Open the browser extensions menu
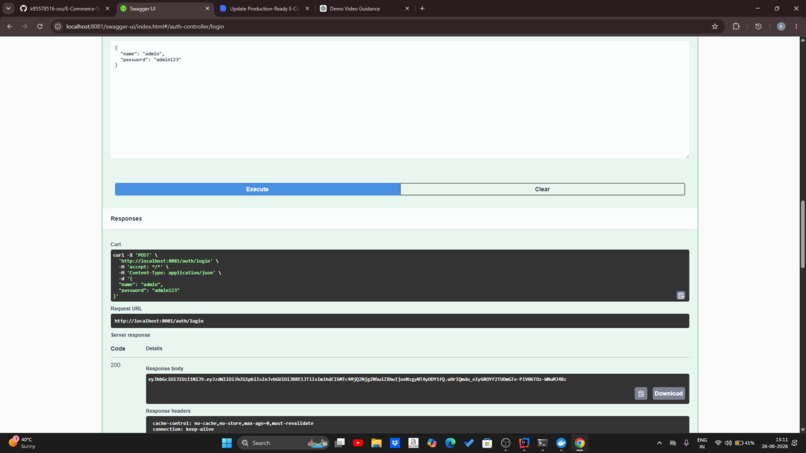The width and height of the screenshot is (806, 453). point(736,26)
